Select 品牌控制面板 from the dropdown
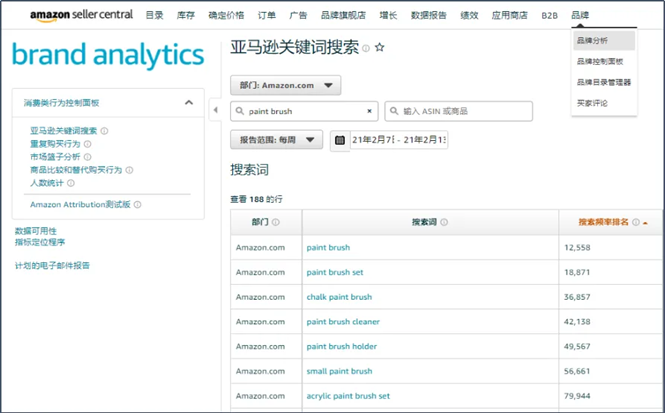The image size is (665, 413). pyautogui.click(x=600, y=61)
